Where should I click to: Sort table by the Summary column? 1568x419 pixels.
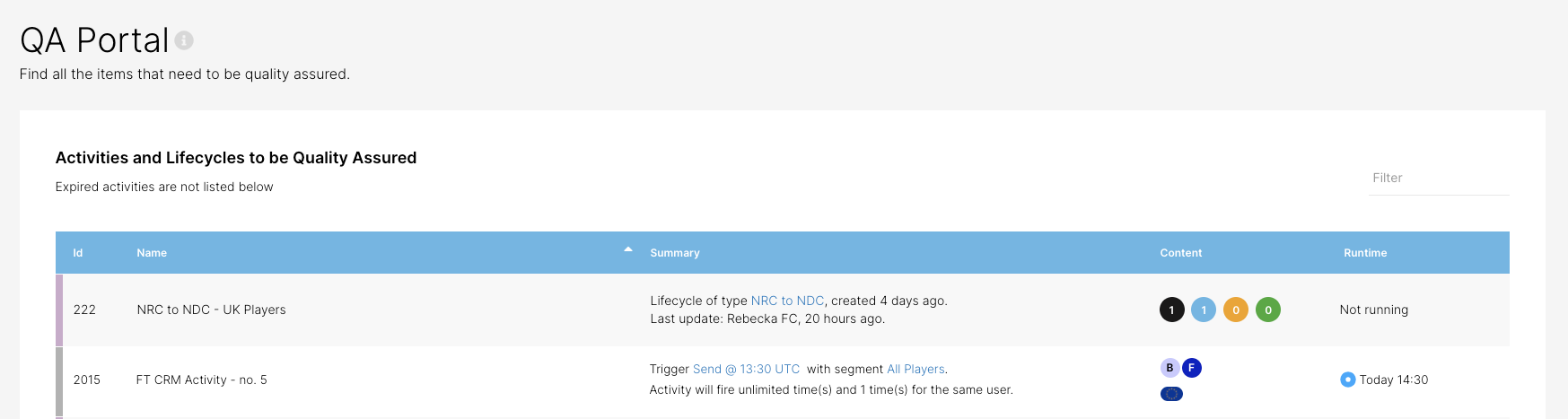(675, 253)
